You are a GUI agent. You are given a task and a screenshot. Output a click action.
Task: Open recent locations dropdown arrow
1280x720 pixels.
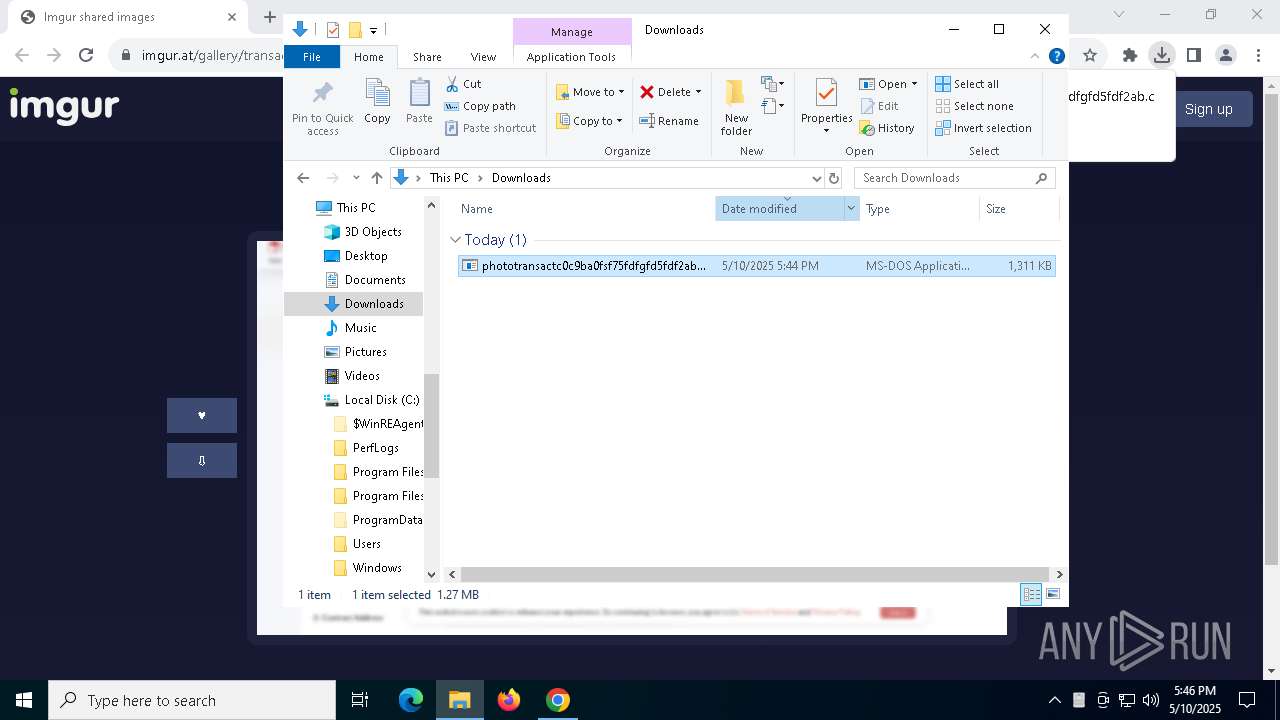pos(356,178)
